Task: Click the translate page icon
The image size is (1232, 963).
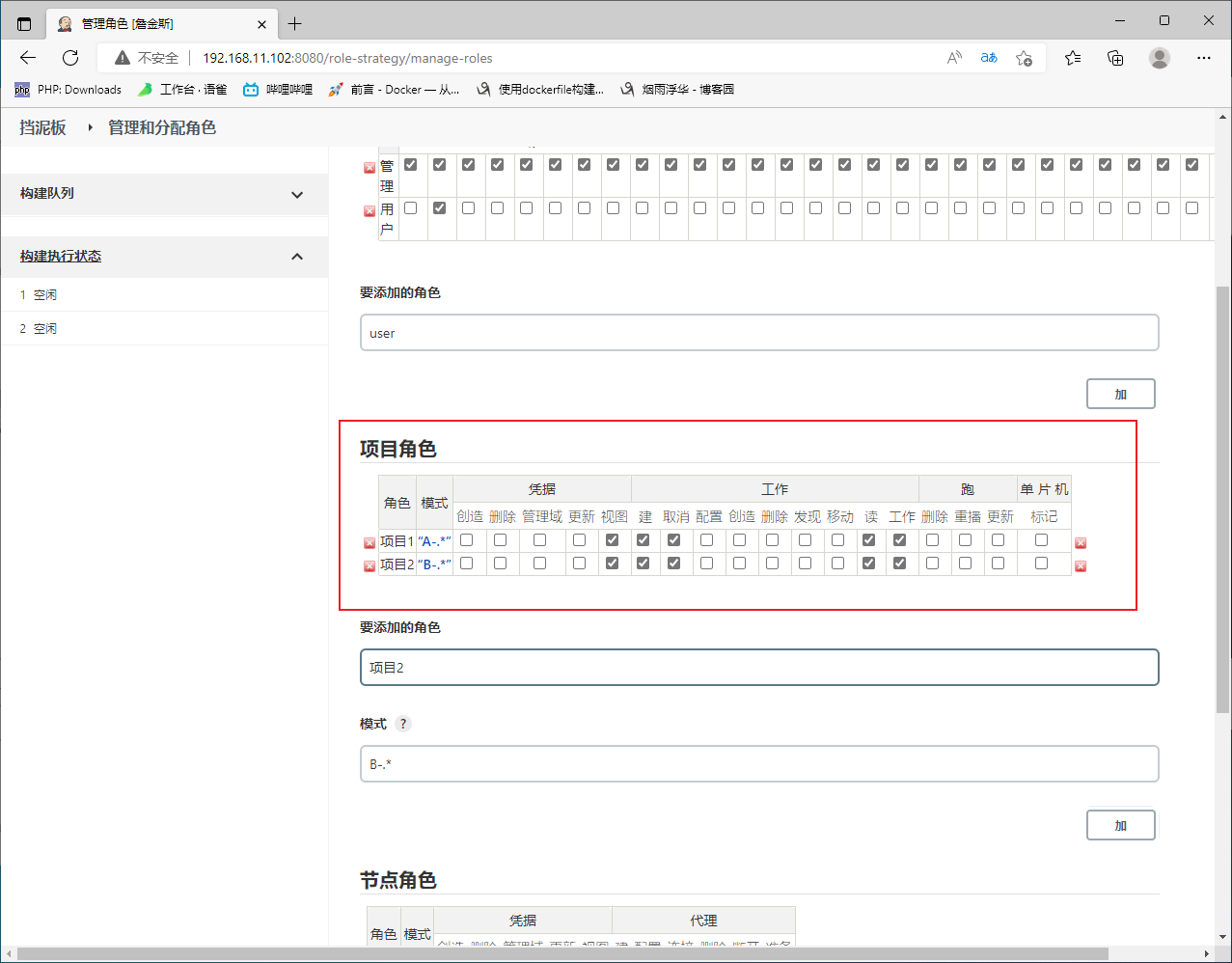Action: coord(989,58)
